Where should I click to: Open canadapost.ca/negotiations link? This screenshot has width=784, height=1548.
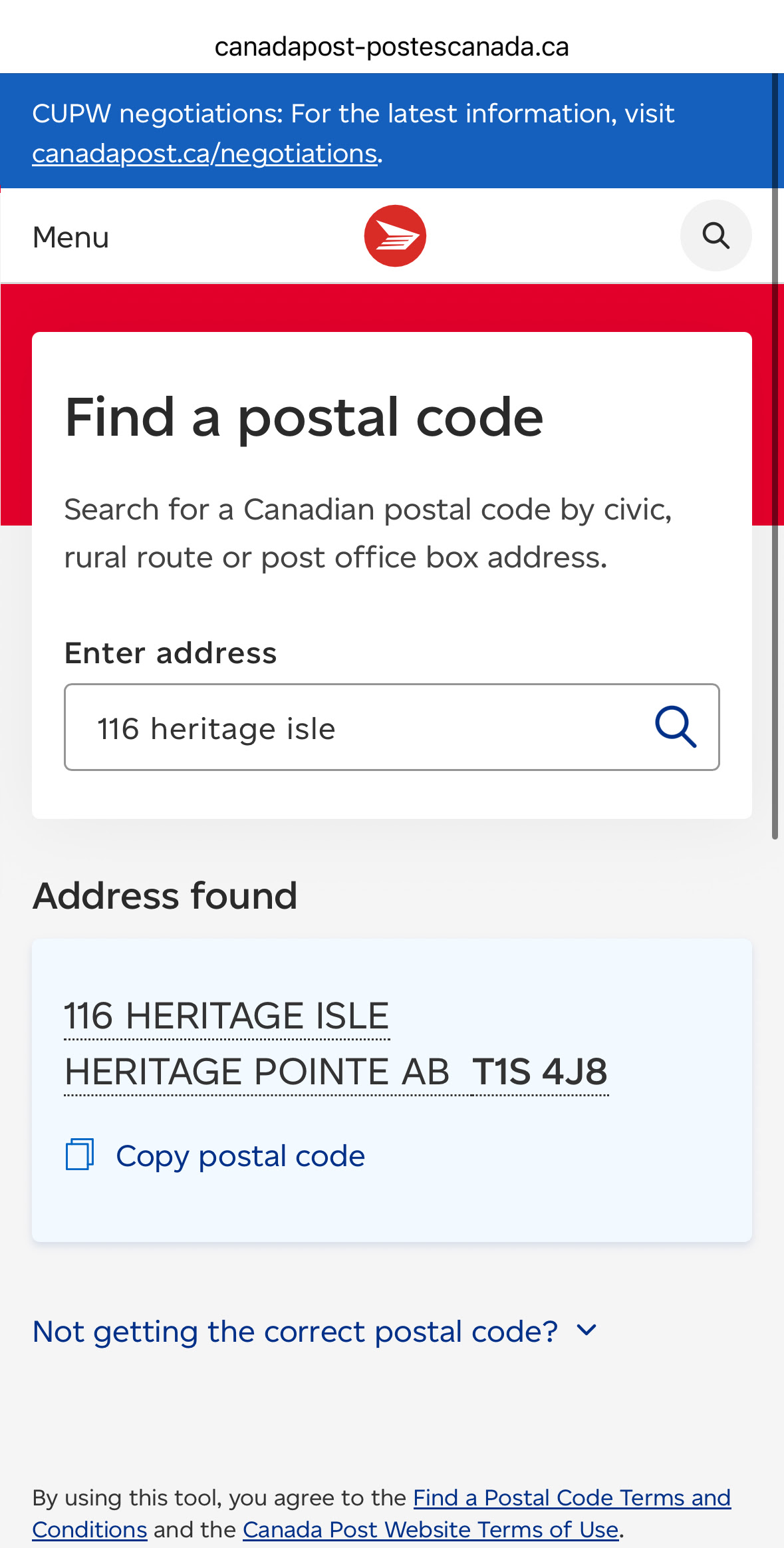[x=205, y=154]
